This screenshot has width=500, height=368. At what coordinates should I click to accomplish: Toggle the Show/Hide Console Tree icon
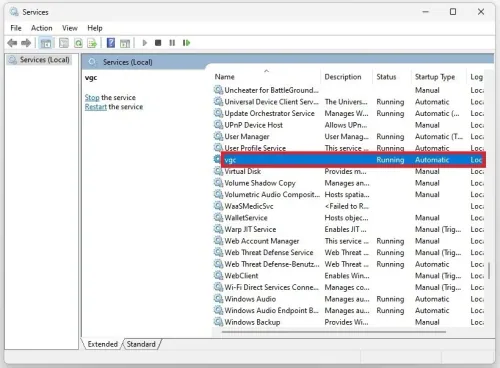46,43
